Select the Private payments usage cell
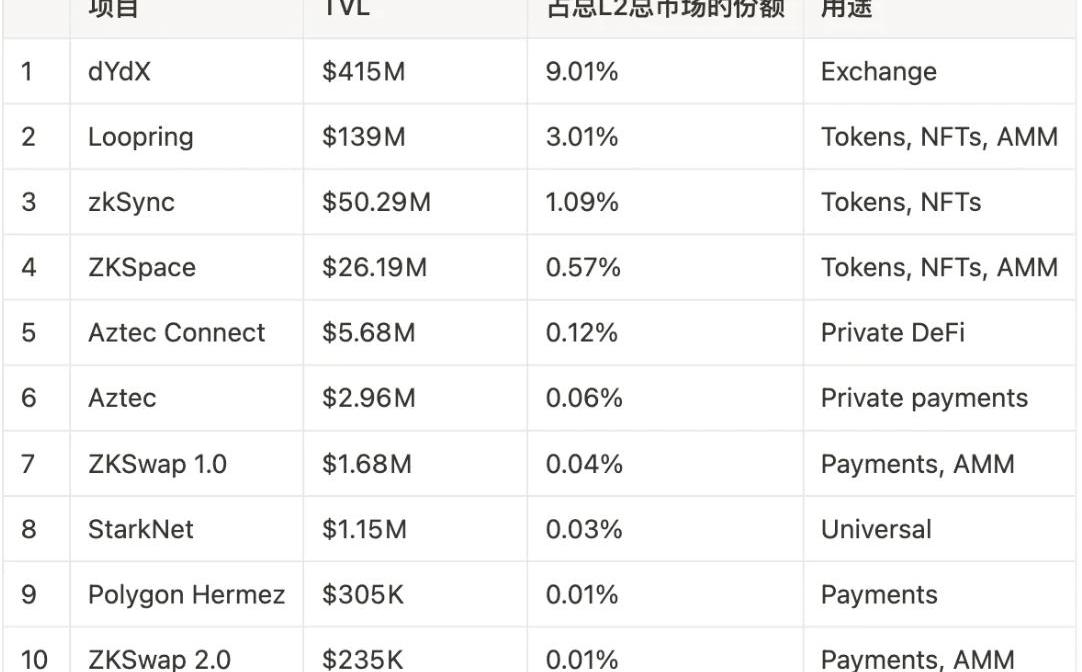The width and height of the screenshot is (1082, 672). [924, 398]
